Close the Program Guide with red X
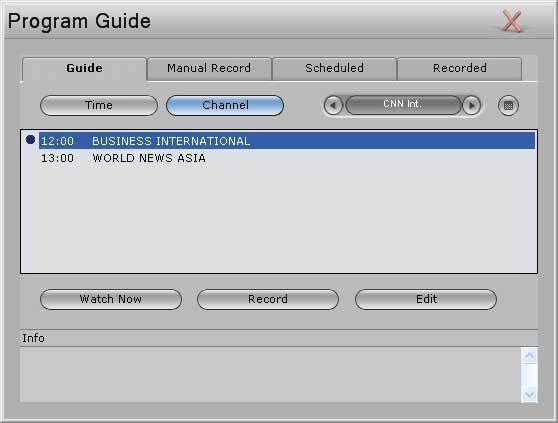558x423 pixels. coord(512,21)
